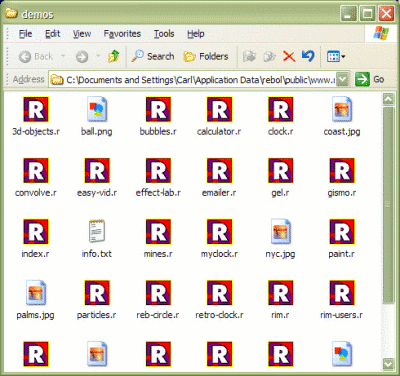Screen dimensions: 400x376
Task: Select the convolve.r file icon
Action: [36, 170]
